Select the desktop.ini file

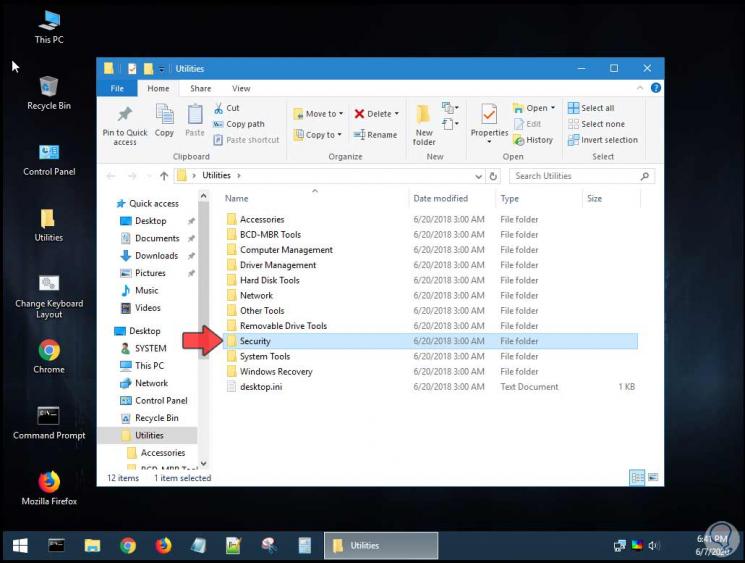[430, 387]
